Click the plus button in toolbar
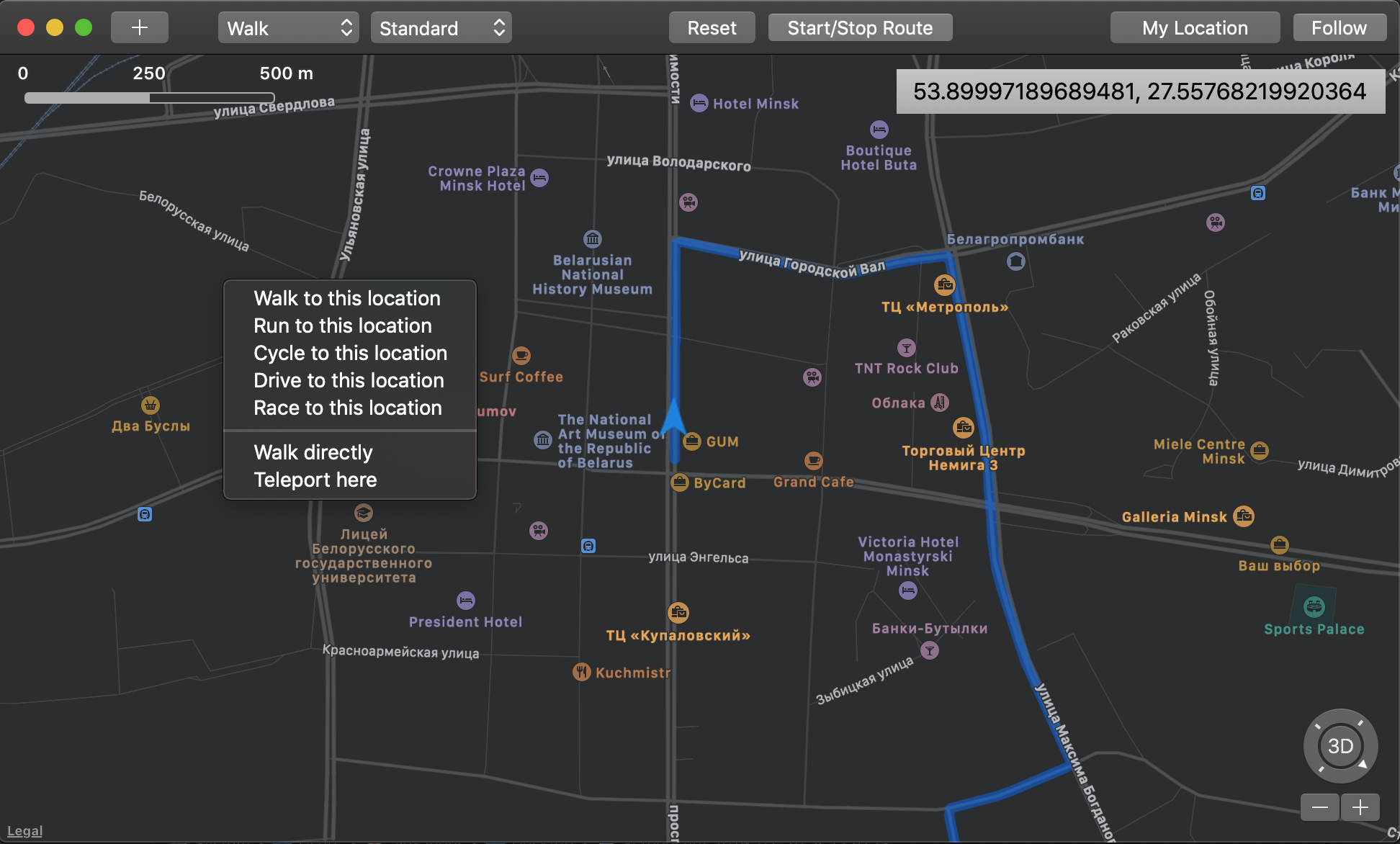The height and width of the screenshot is (844, 1400). coord(139,28)
